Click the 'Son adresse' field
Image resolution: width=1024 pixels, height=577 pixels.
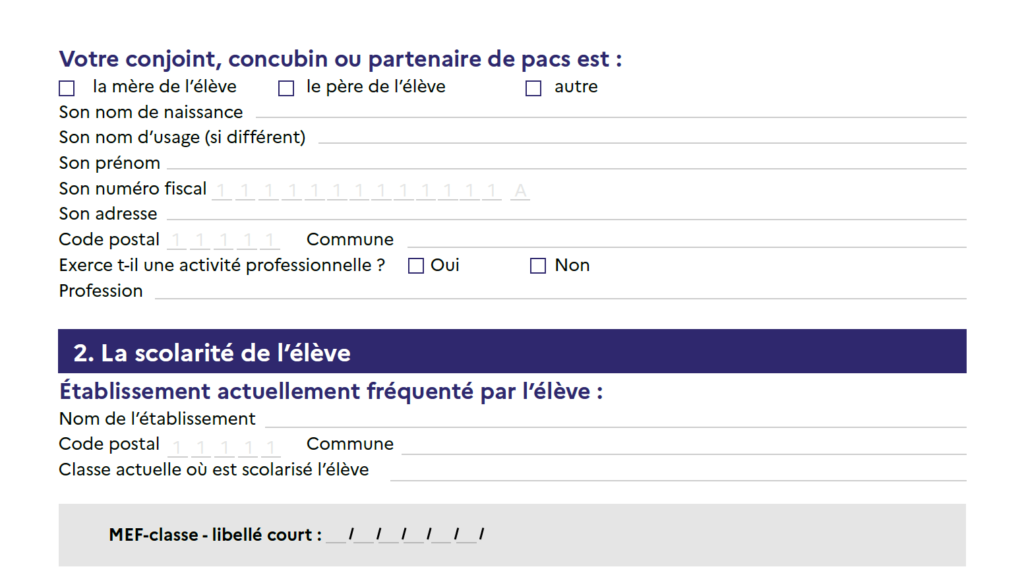[565, 214]
